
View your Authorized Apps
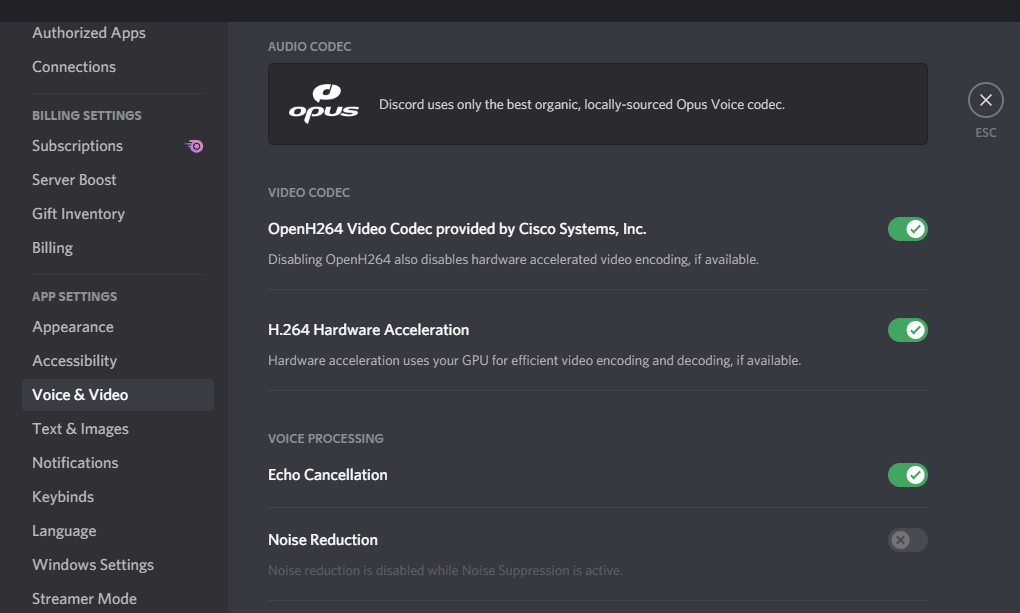pyautogui.click(x=89, y=32)
